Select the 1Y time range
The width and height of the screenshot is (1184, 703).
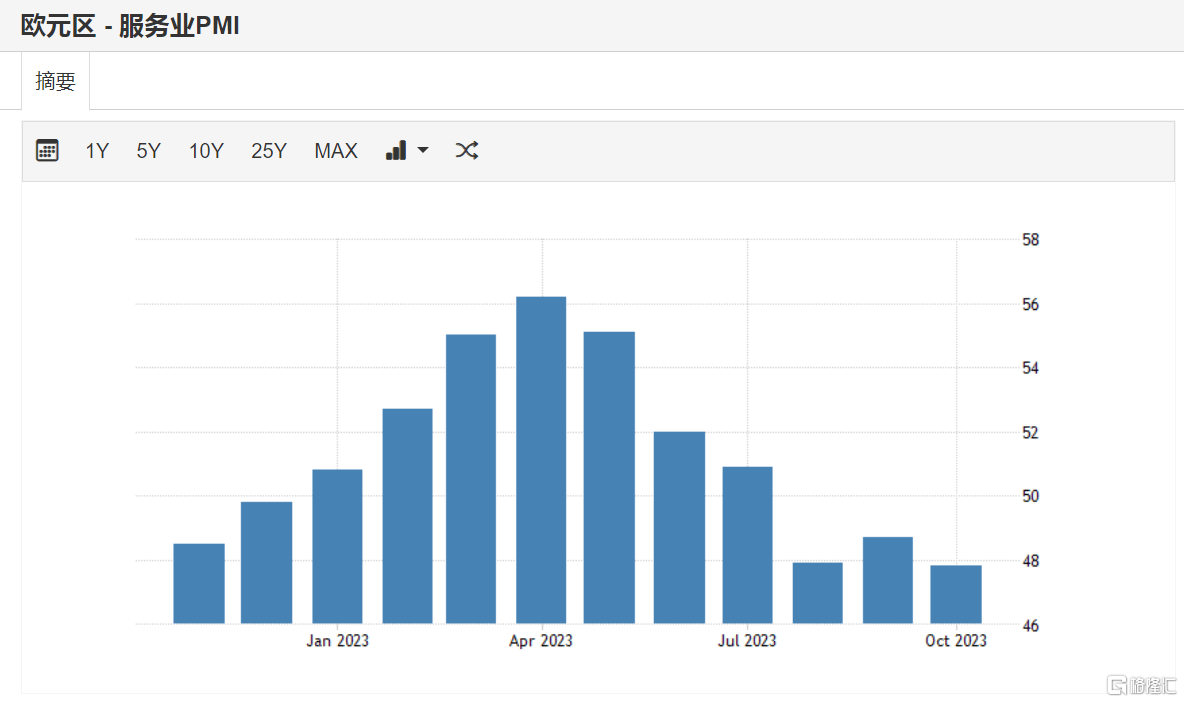point(97,151)
